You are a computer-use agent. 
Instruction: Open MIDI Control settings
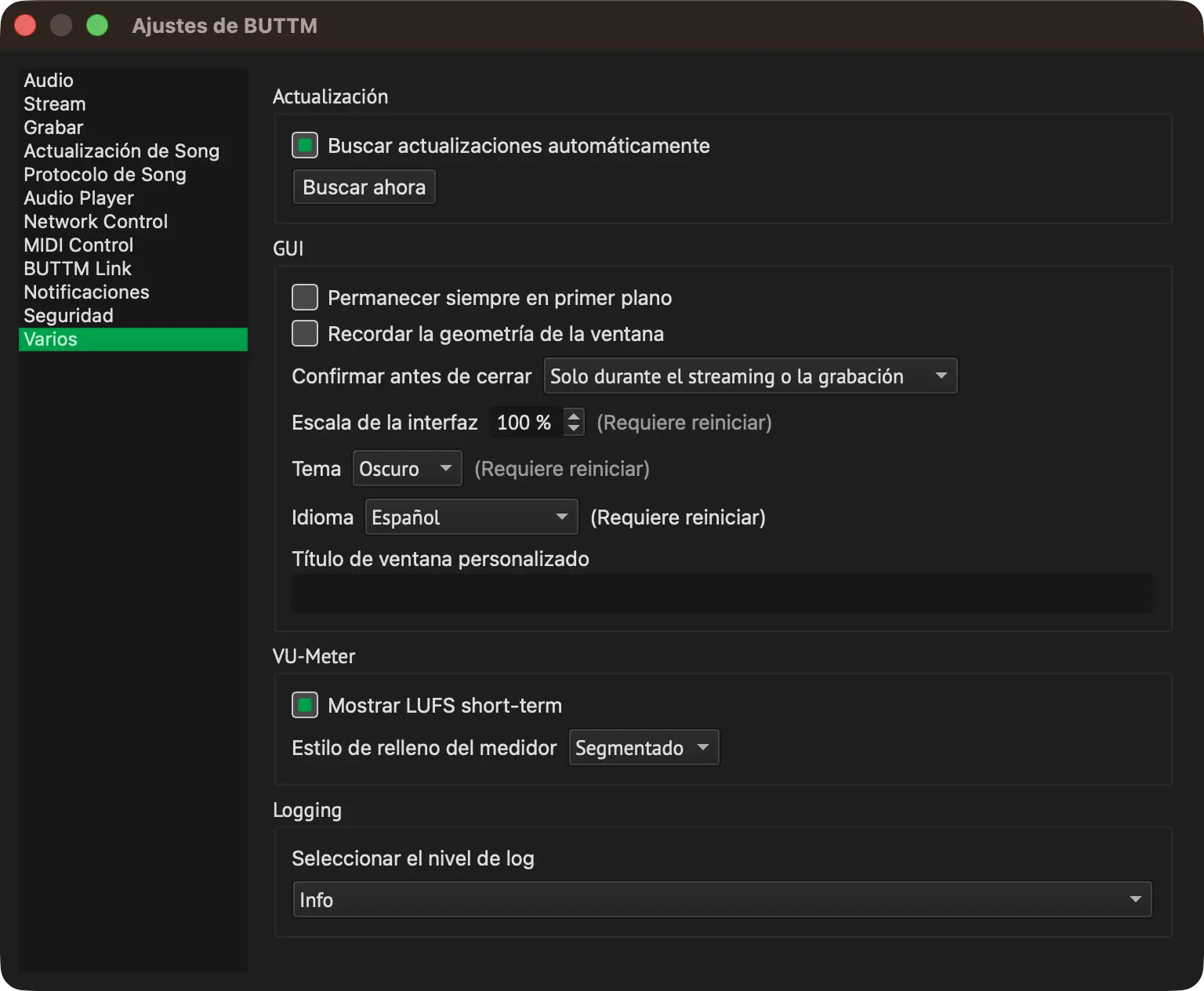point(133,245)
